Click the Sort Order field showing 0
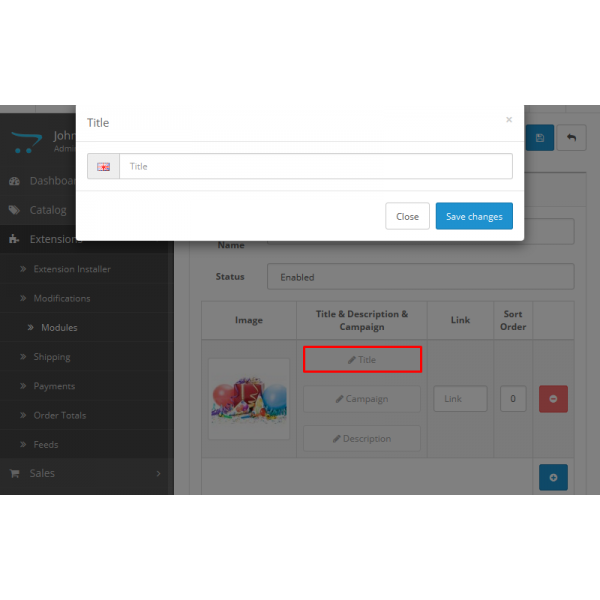600x600 pixels. [x=513, y=399]
